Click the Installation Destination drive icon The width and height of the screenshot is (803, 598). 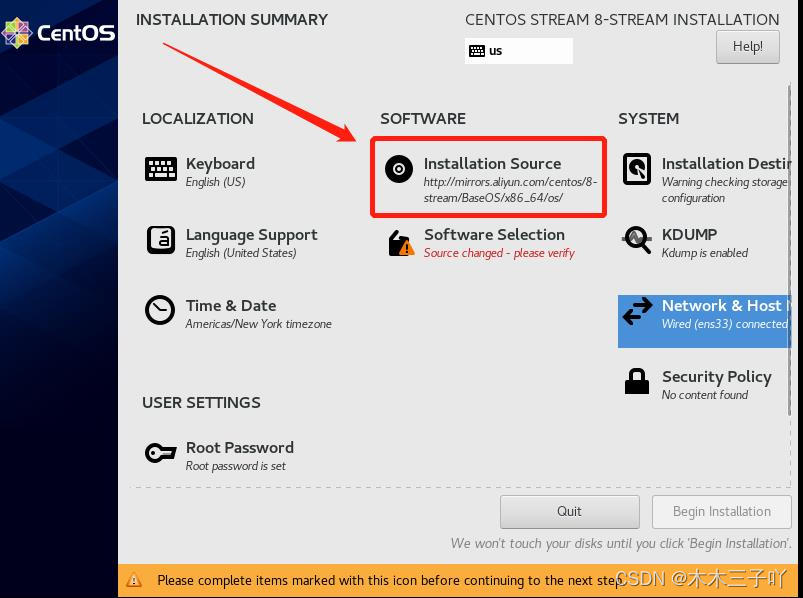pyautogui.click(x=637, y=169)
